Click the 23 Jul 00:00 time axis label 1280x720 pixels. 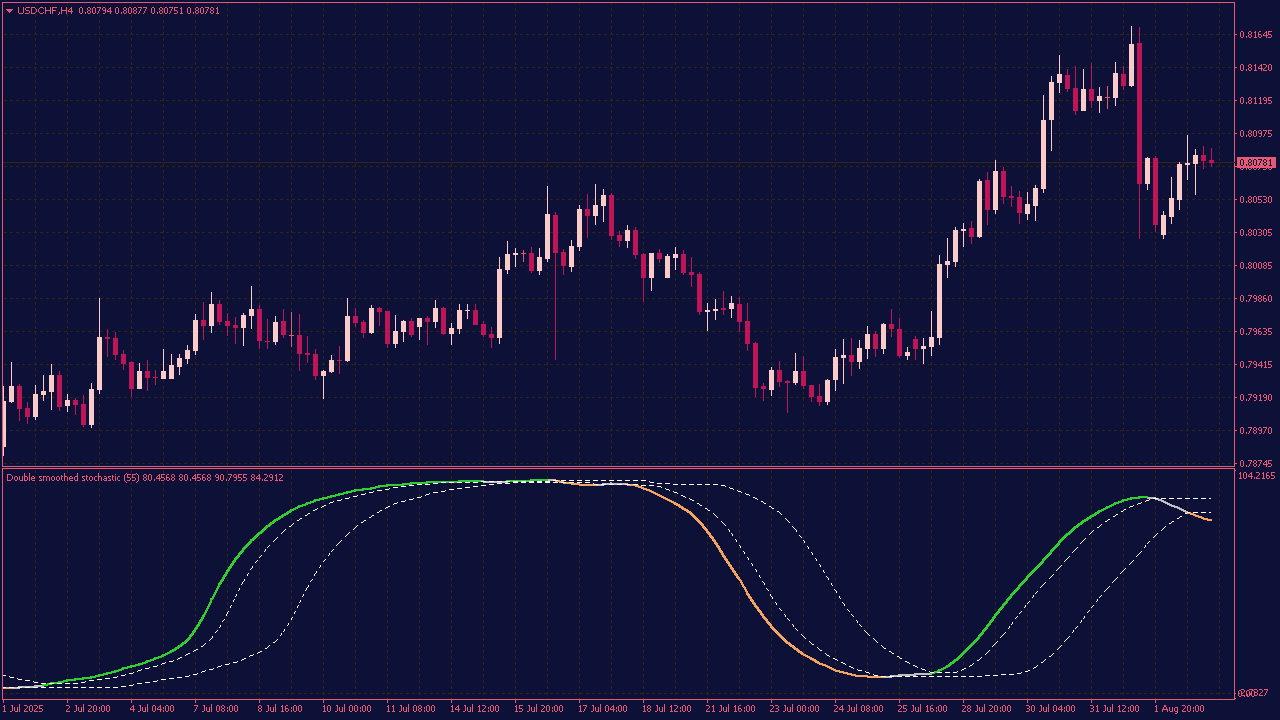point(796,709)
